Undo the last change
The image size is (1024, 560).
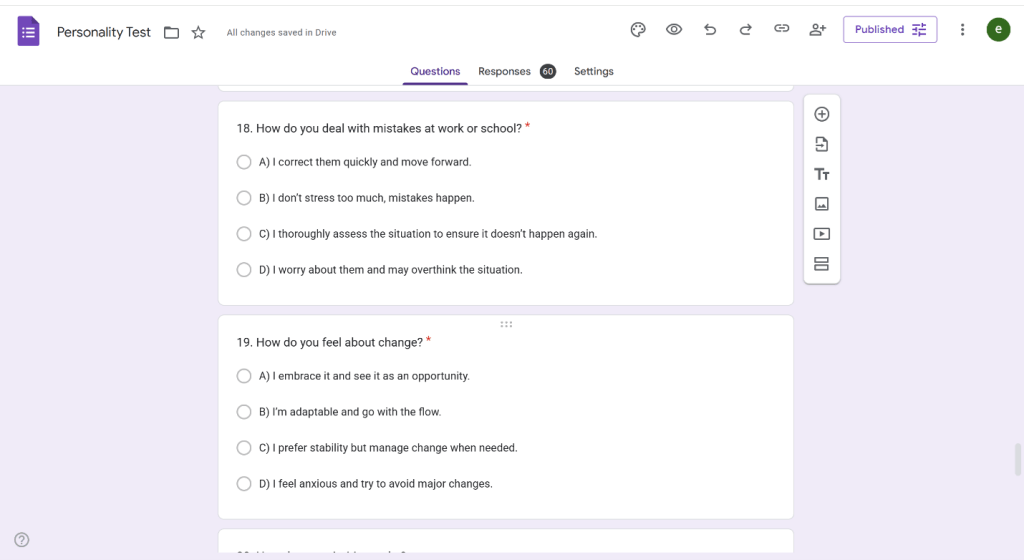(710, 30)
